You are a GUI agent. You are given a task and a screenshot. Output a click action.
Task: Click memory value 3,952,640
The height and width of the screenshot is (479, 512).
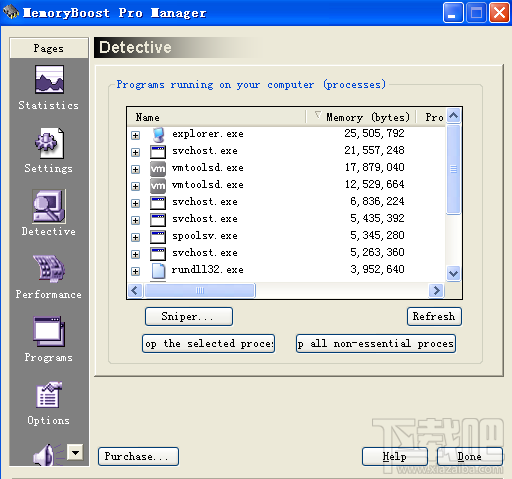(x=377, y=269)
